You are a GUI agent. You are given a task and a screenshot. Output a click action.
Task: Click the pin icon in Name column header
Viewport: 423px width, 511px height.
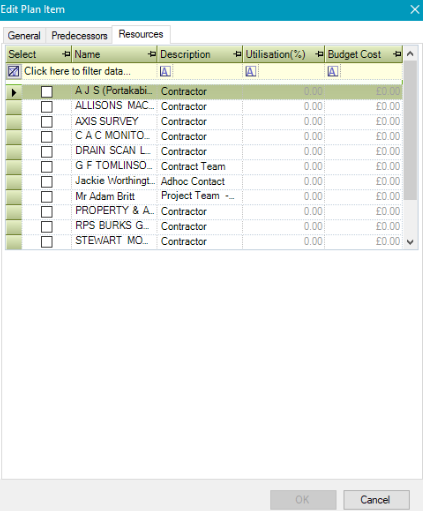pos(152,54)
